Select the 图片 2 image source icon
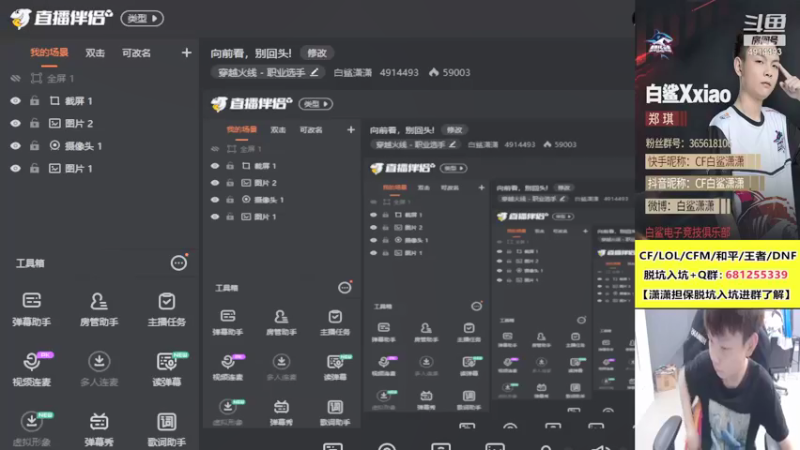 (x=55, y=123)
